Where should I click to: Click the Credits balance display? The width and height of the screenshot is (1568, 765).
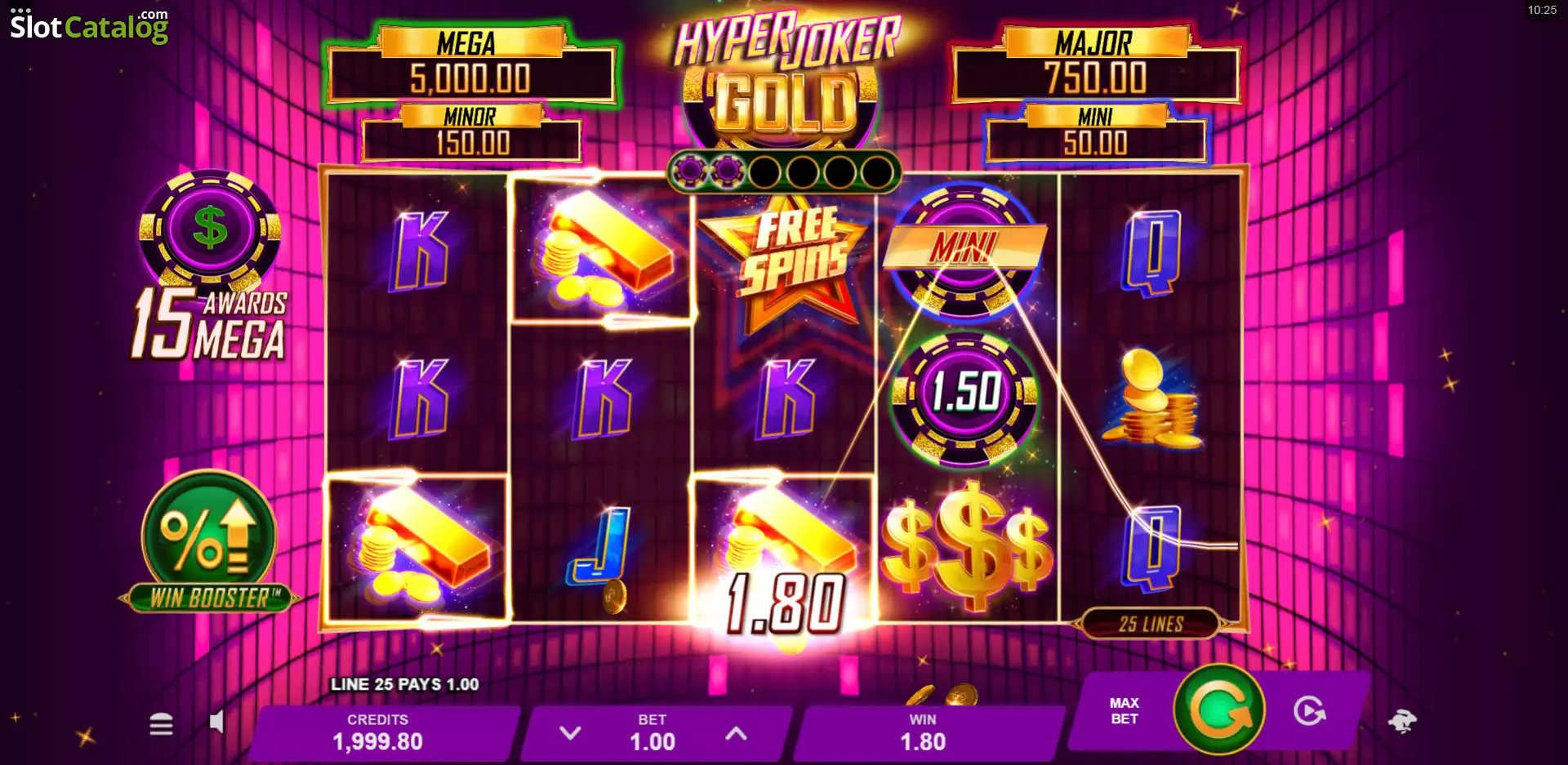[378, 732]
